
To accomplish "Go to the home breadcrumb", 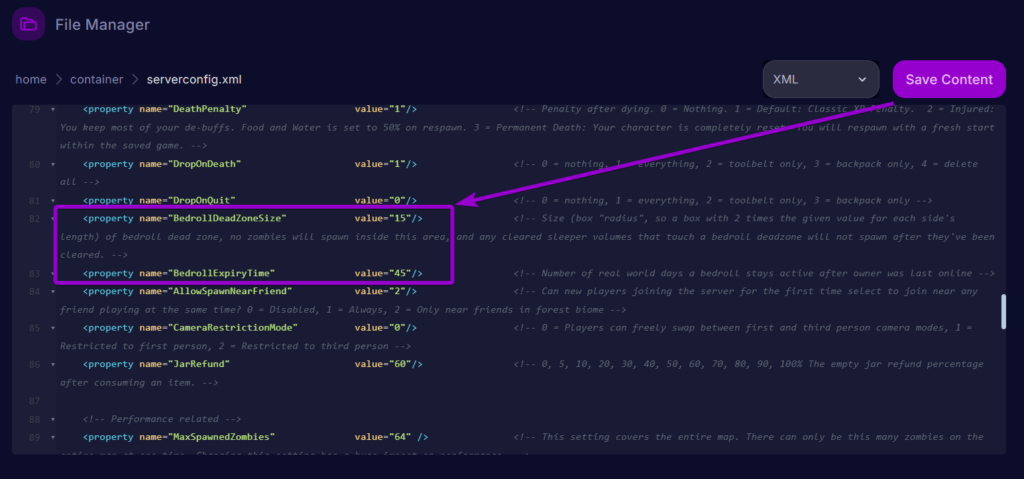I will click(x=31, y=80).
